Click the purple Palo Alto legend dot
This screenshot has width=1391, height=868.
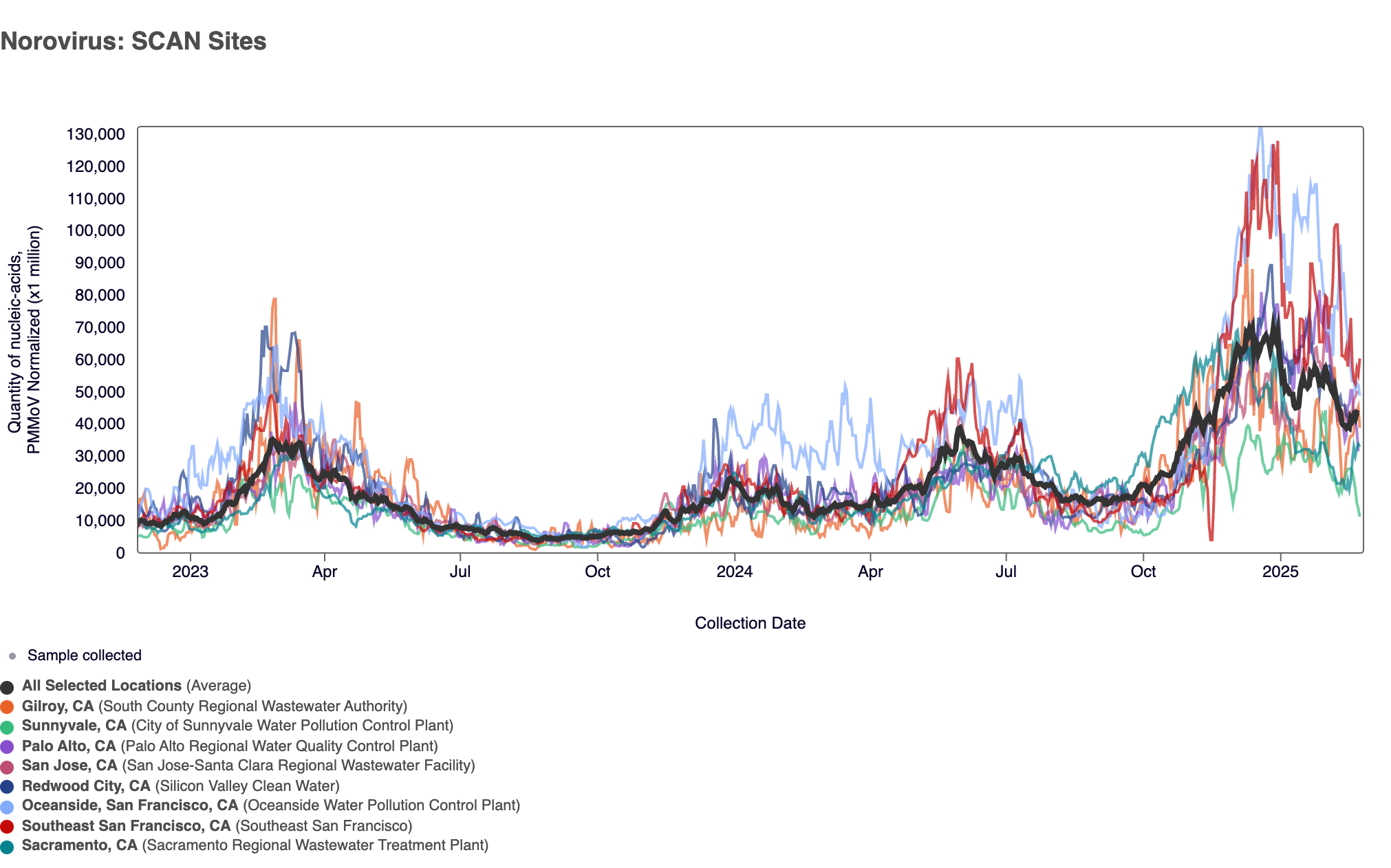tap(7, 747)
